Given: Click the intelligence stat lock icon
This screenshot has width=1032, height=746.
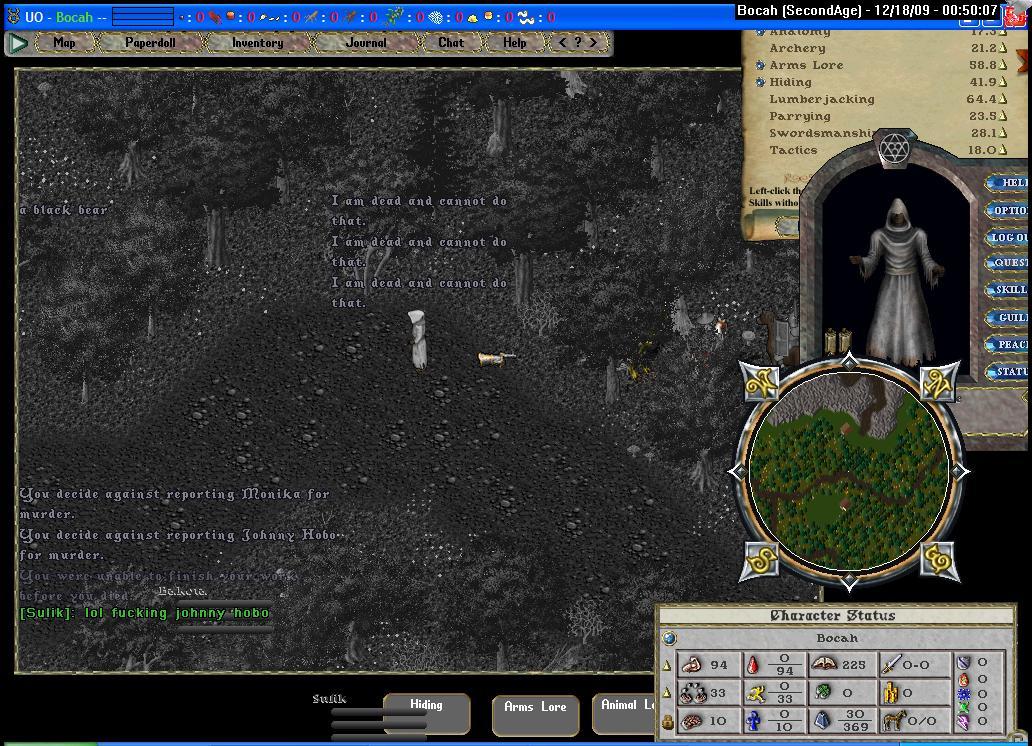Looking at the screenshot, I should pyautogui.click(x=667, y=721).
